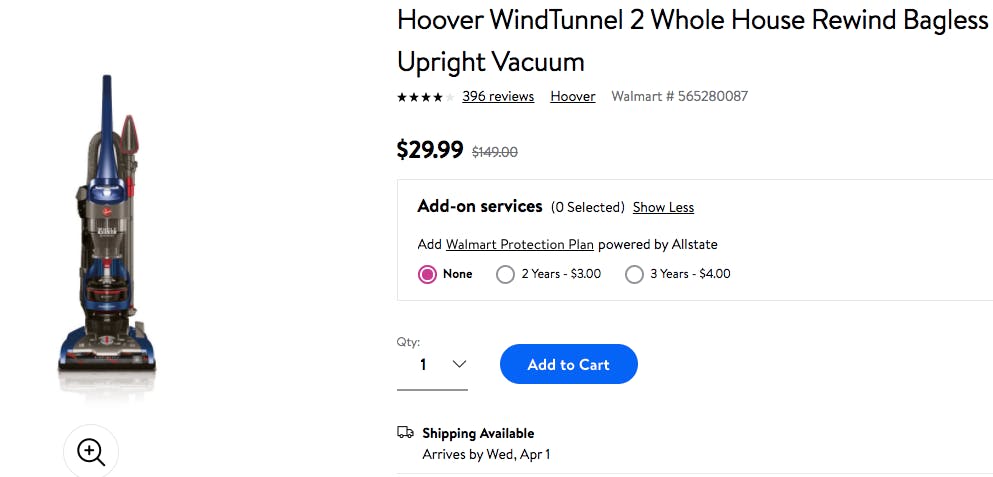Select the None protection plan option
The width and height of the screenshot is (993, 477).
point(428,274)
